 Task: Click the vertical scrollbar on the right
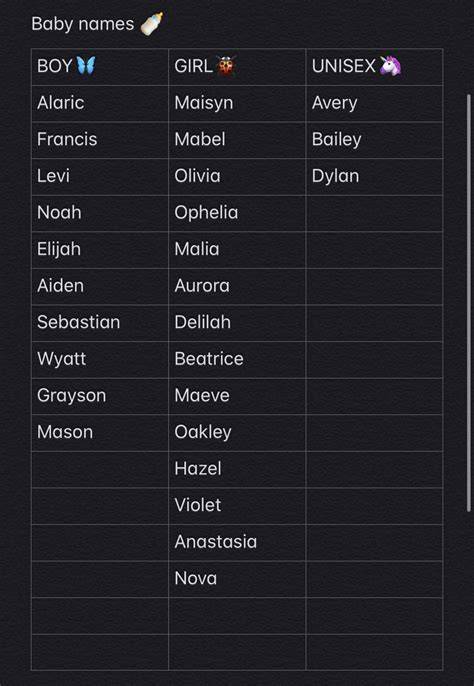469,303
